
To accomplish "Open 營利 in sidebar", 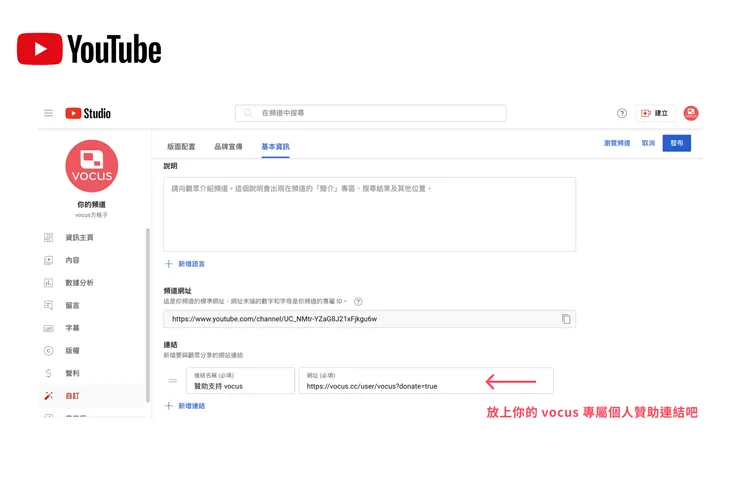I will [x=72, y=373].
